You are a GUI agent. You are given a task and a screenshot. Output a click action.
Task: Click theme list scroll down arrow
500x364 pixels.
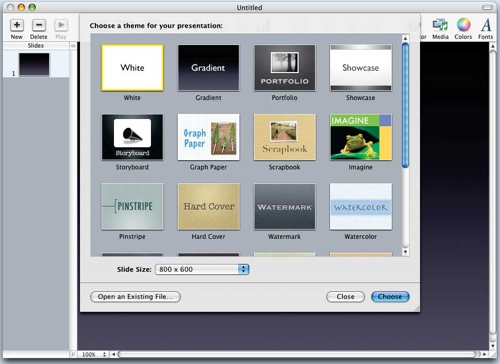[x=405, y=252]
